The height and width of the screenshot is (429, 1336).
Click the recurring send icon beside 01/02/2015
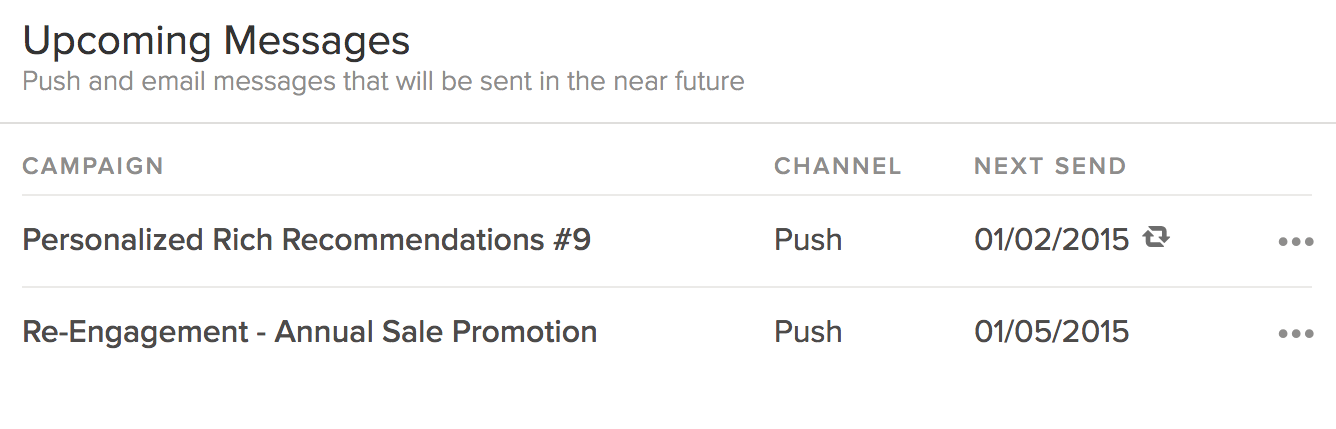tap(1157, 238)
